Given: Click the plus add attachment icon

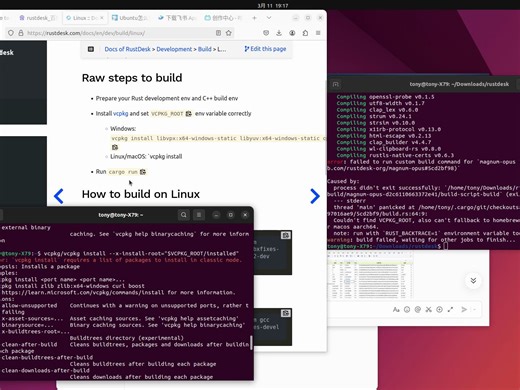Looking at the screenshot, I should pos(440,309).
